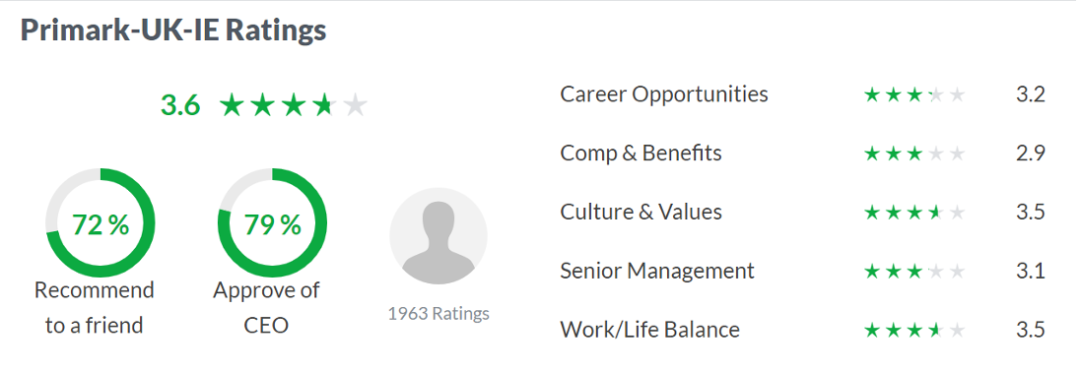This screenshot has height=372, width=1080.
Task: Click the Approve of CEO caption
Action: [x=266, y=307]
